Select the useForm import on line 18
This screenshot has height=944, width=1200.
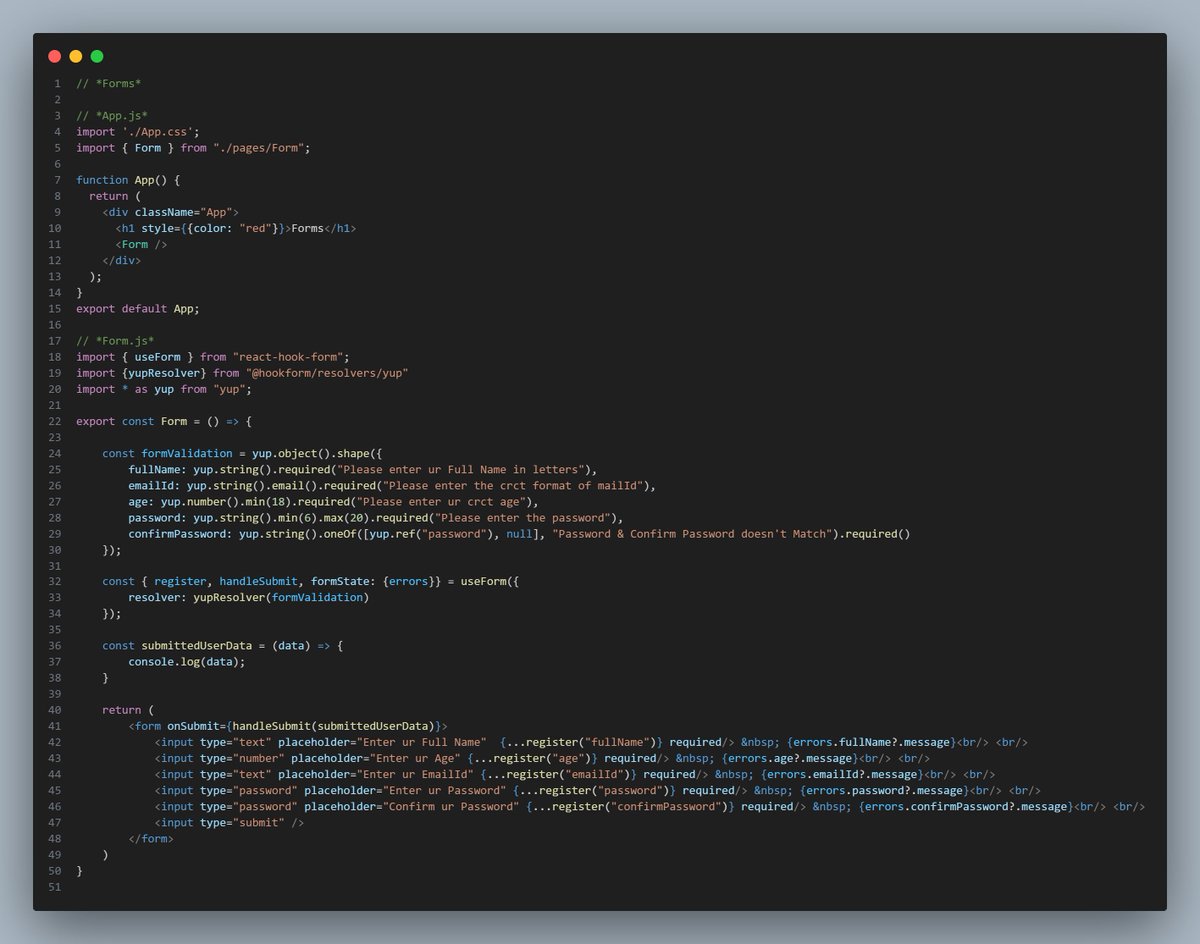[x=157, y=356]
